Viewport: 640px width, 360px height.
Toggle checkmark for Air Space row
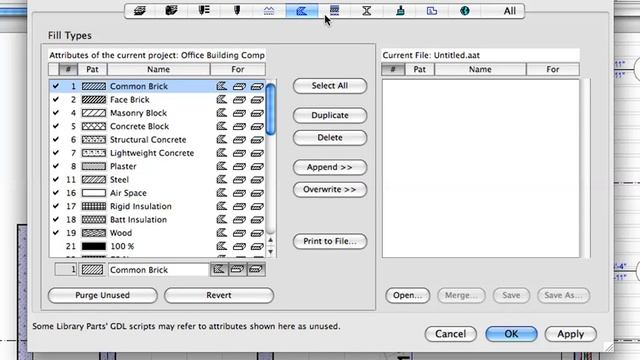click(x=56, y=193)
